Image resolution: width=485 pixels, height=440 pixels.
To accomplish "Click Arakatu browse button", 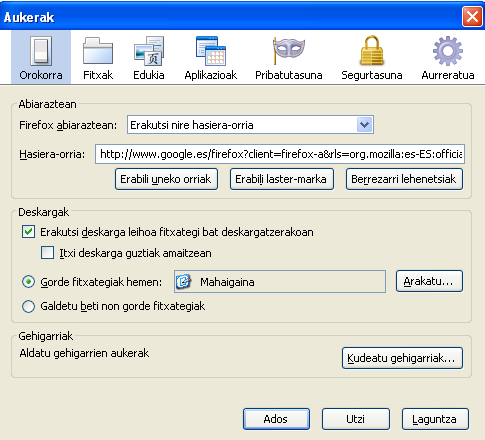I will [x=429, y=281].
